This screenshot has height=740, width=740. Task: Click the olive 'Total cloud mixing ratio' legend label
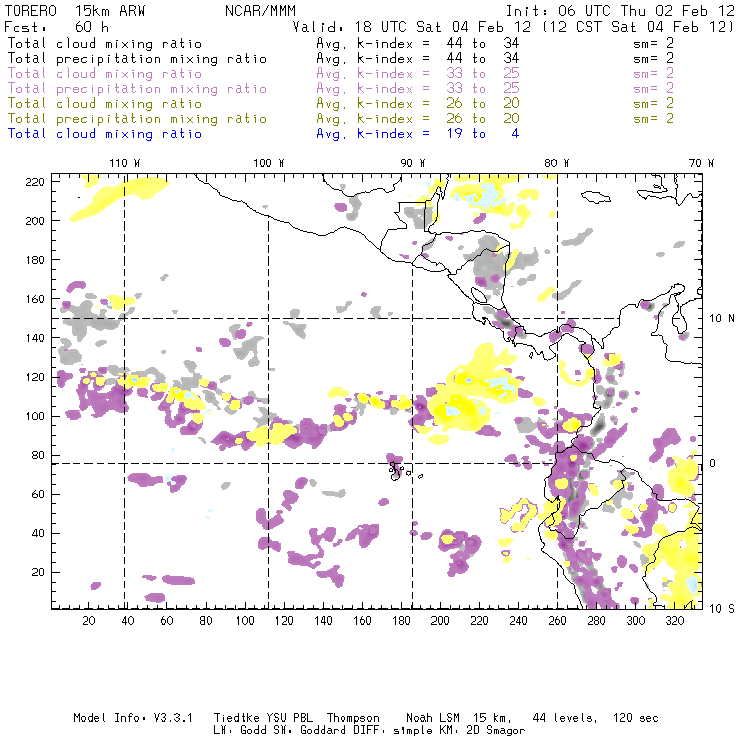pos(105,104)
